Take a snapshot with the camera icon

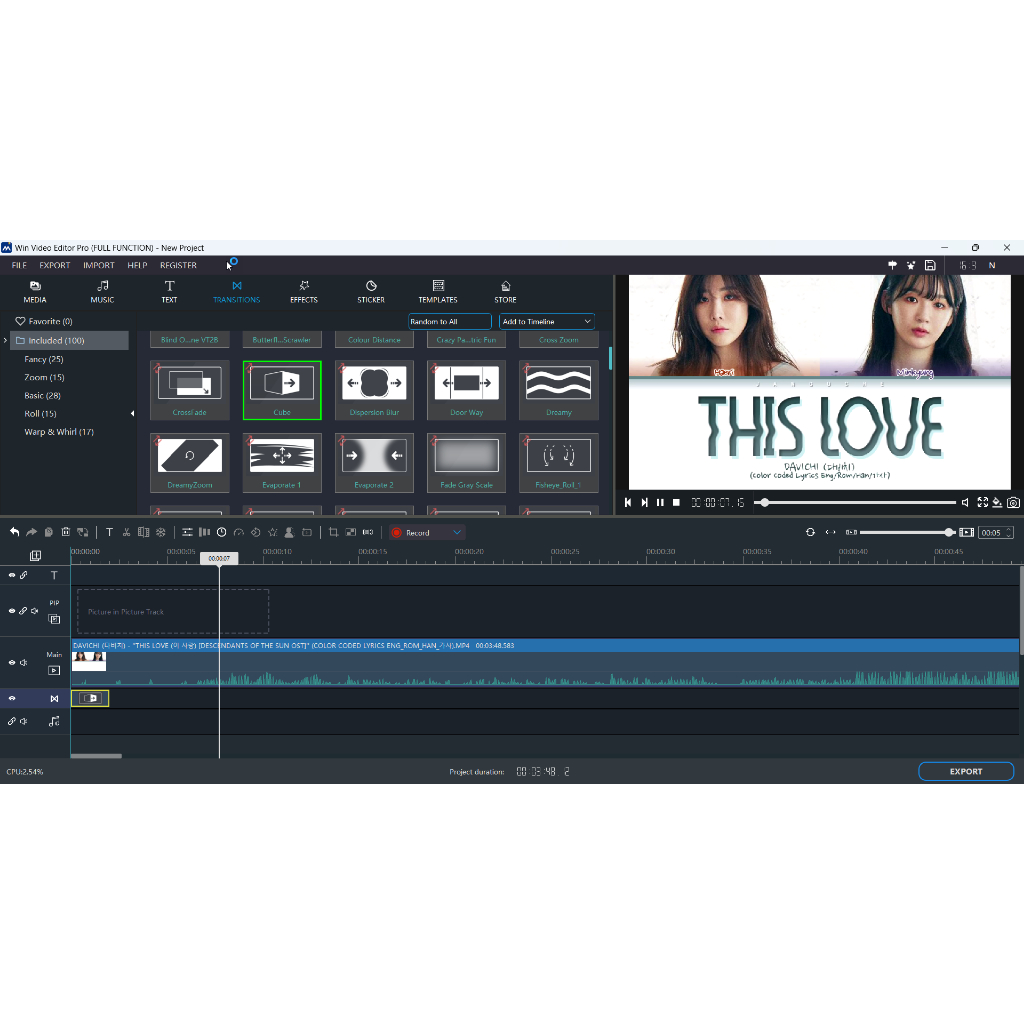pyautogui.click(x=1013, y=502)
